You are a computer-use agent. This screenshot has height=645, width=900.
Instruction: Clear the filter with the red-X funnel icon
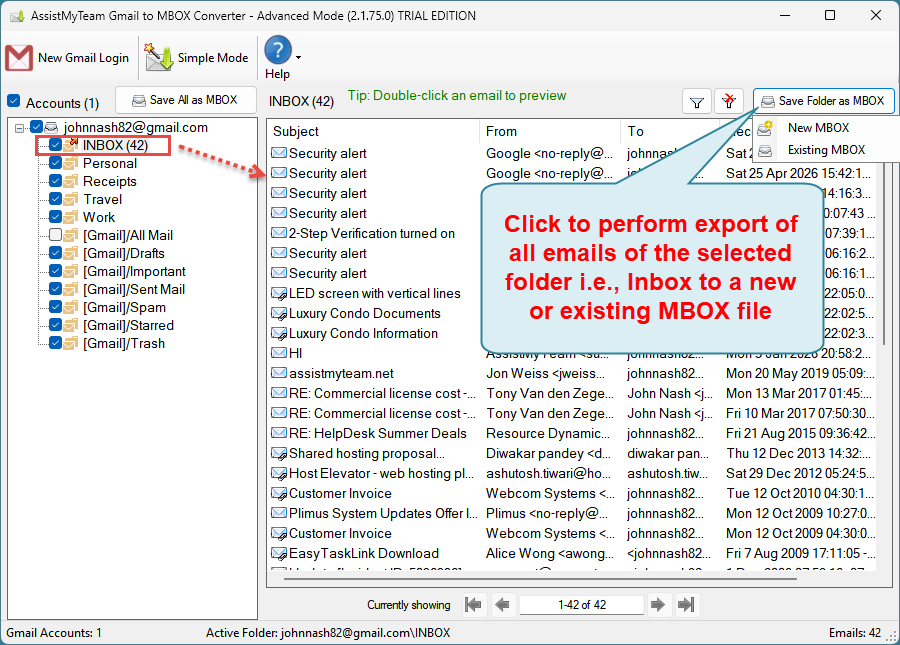pyautogui.click(x=728, y=101)
